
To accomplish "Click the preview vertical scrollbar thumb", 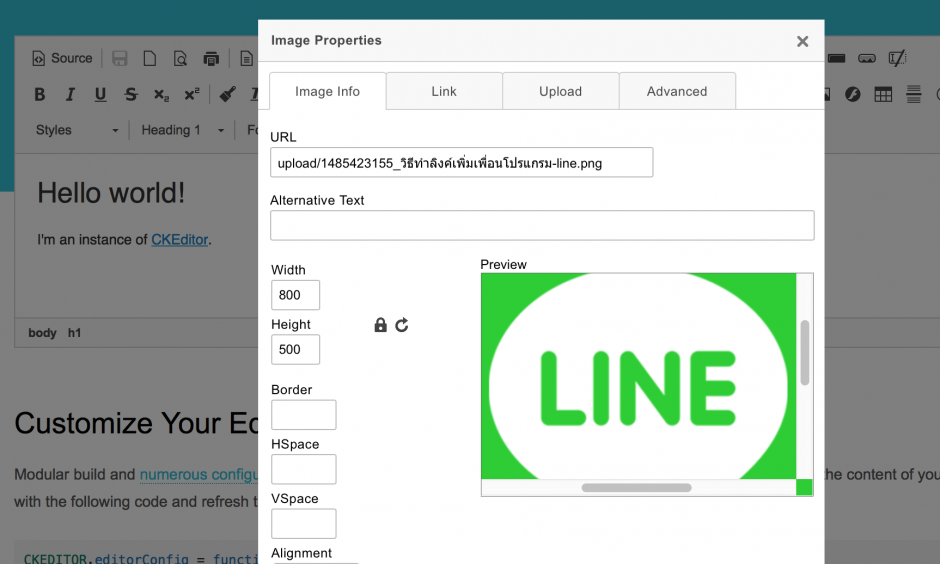I will (x=805, y=352).
